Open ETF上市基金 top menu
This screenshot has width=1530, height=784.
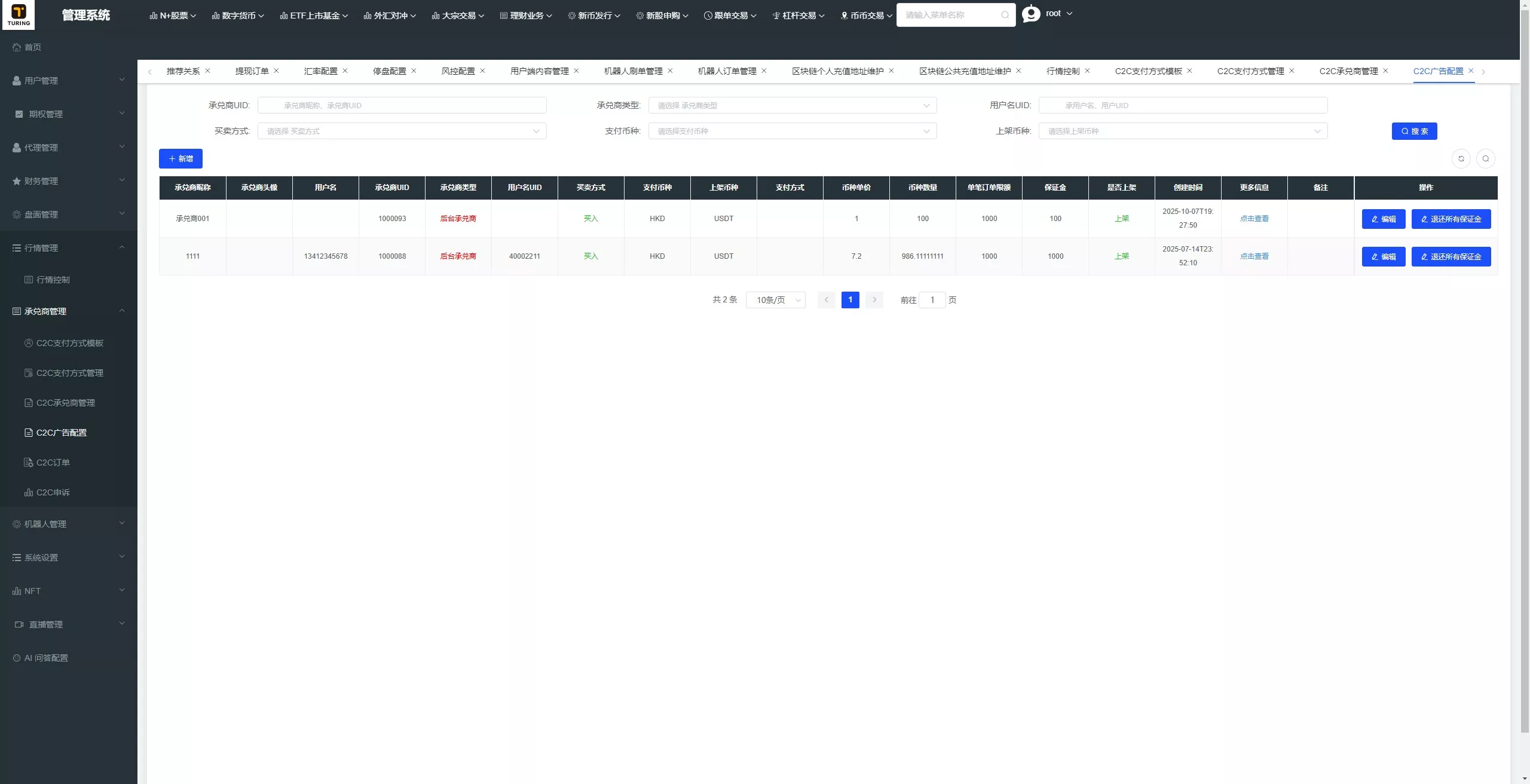coord(314,16)
